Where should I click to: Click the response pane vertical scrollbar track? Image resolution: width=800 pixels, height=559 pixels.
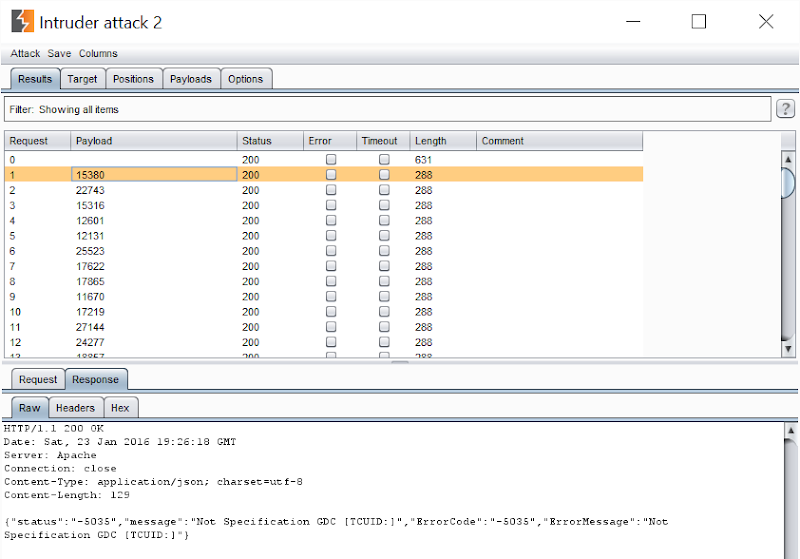point(790,497)
